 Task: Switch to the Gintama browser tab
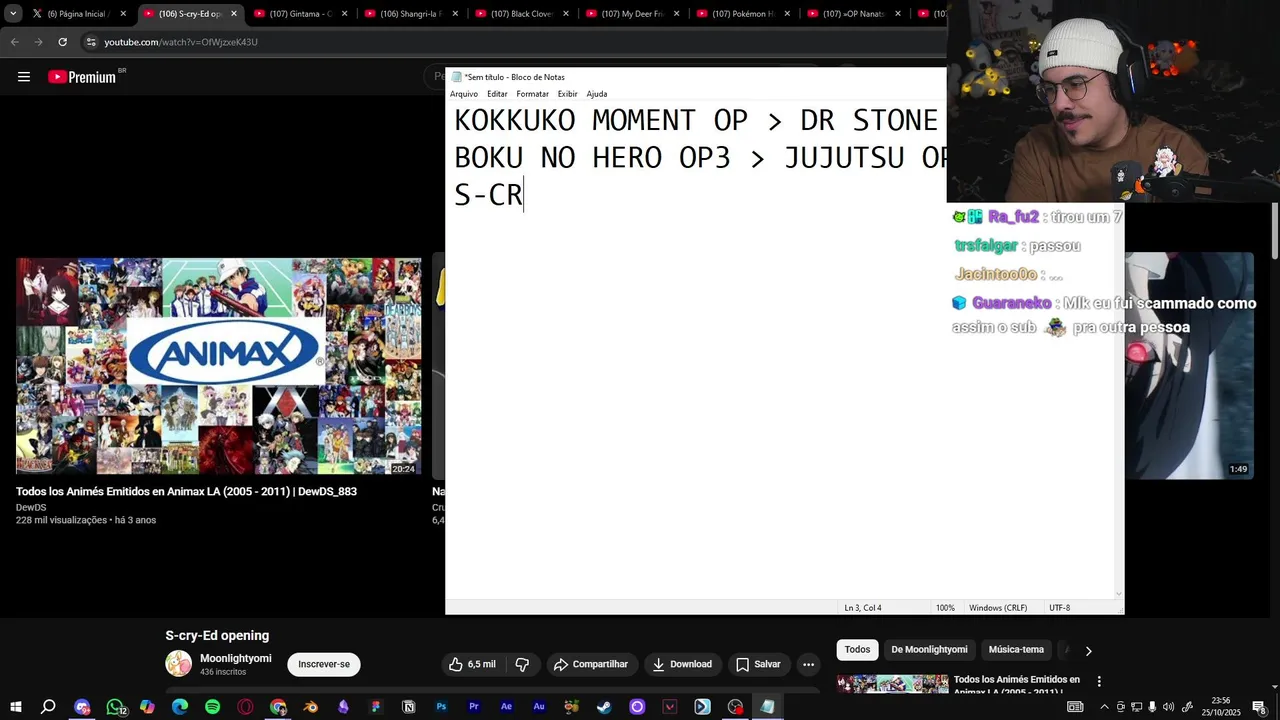(299, 14)
